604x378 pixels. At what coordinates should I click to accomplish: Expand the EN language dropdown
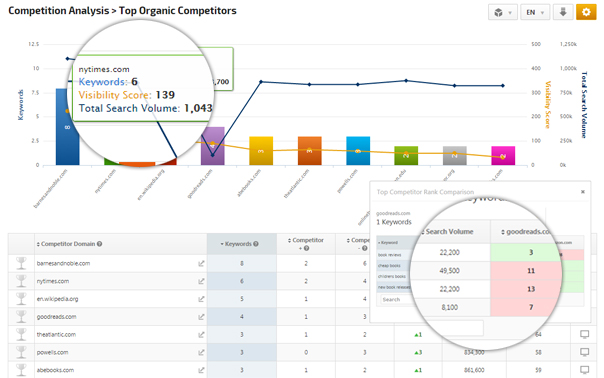[535, 12]
